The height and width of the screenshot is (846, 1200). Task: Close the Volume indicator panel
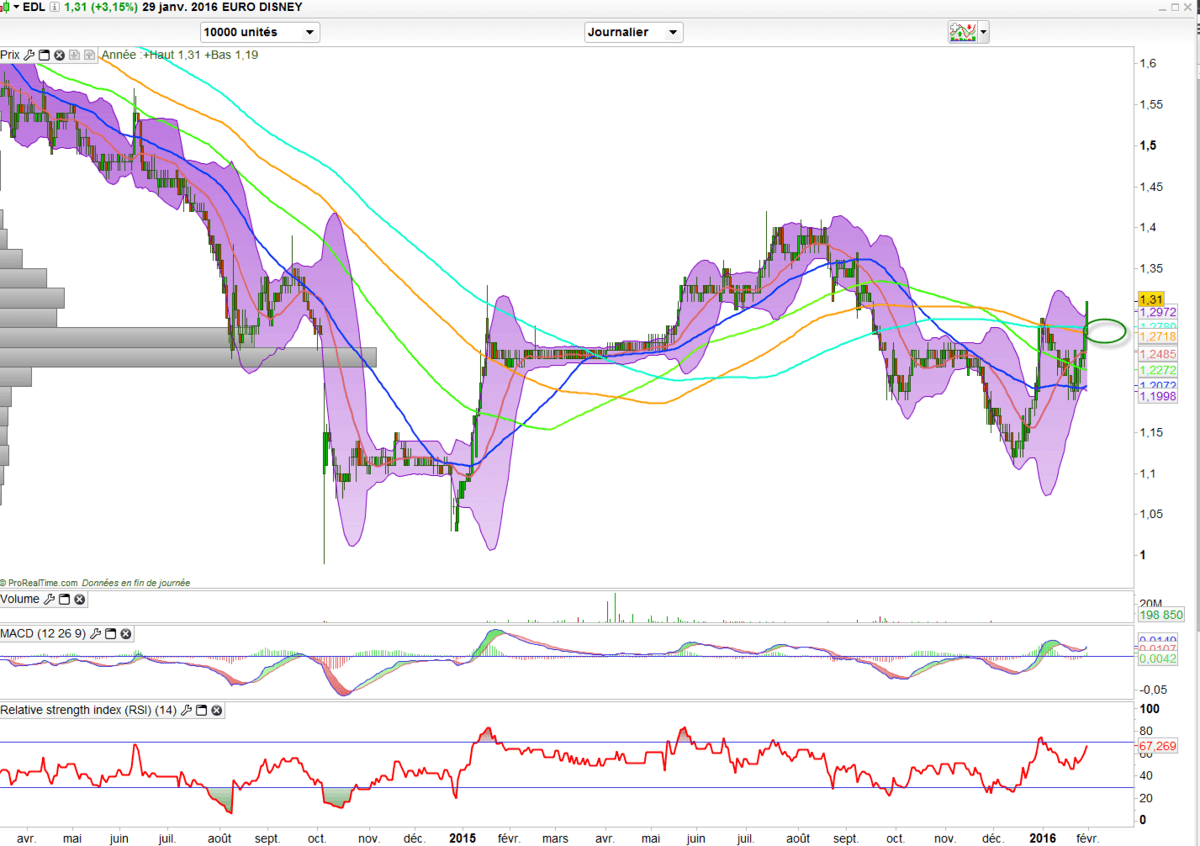click(x=79, y=600)
